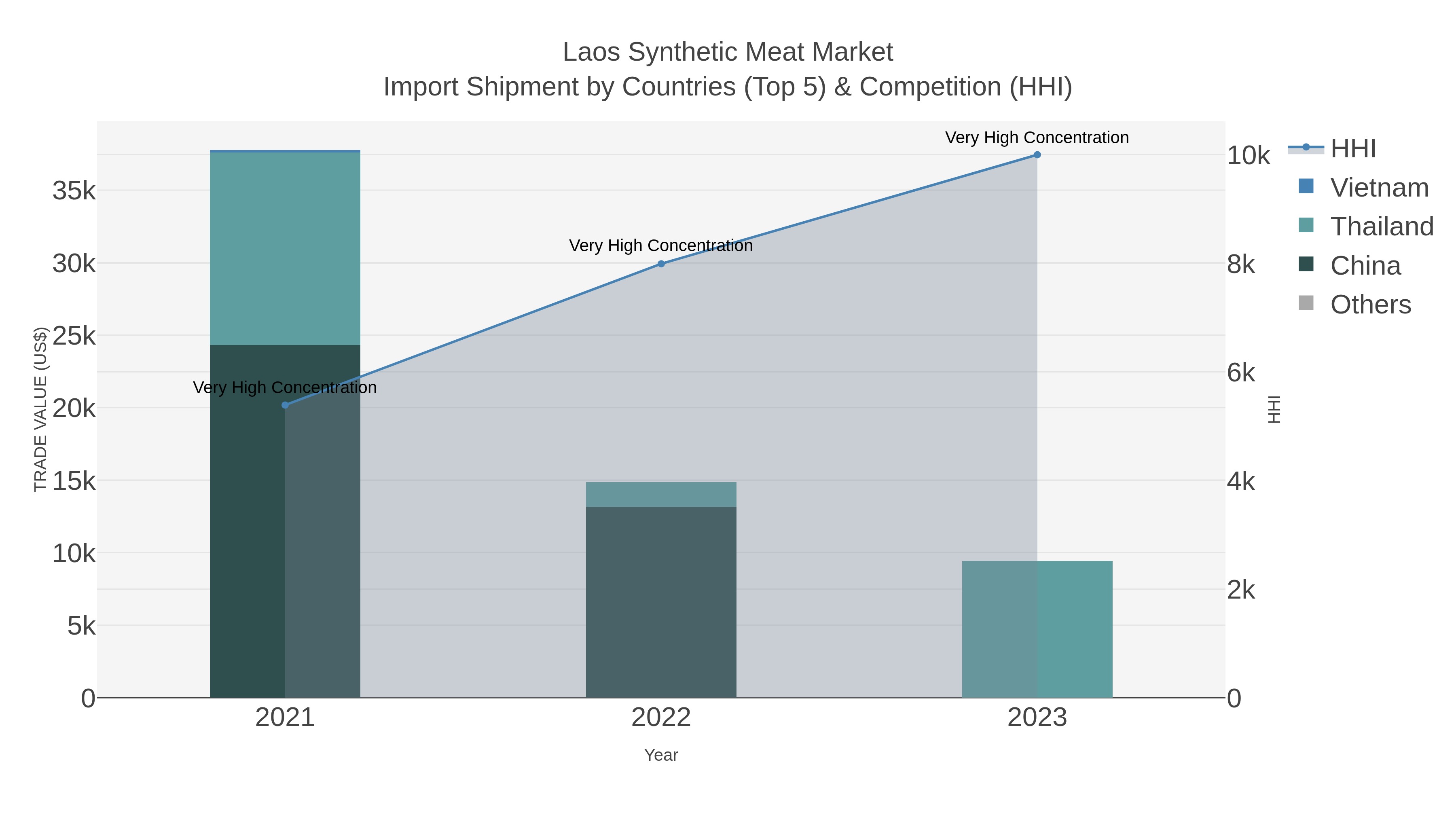Viewport: 1456px width, 819px height.
Task: Click the 10k left axis tick label
Action: [74, 553]
